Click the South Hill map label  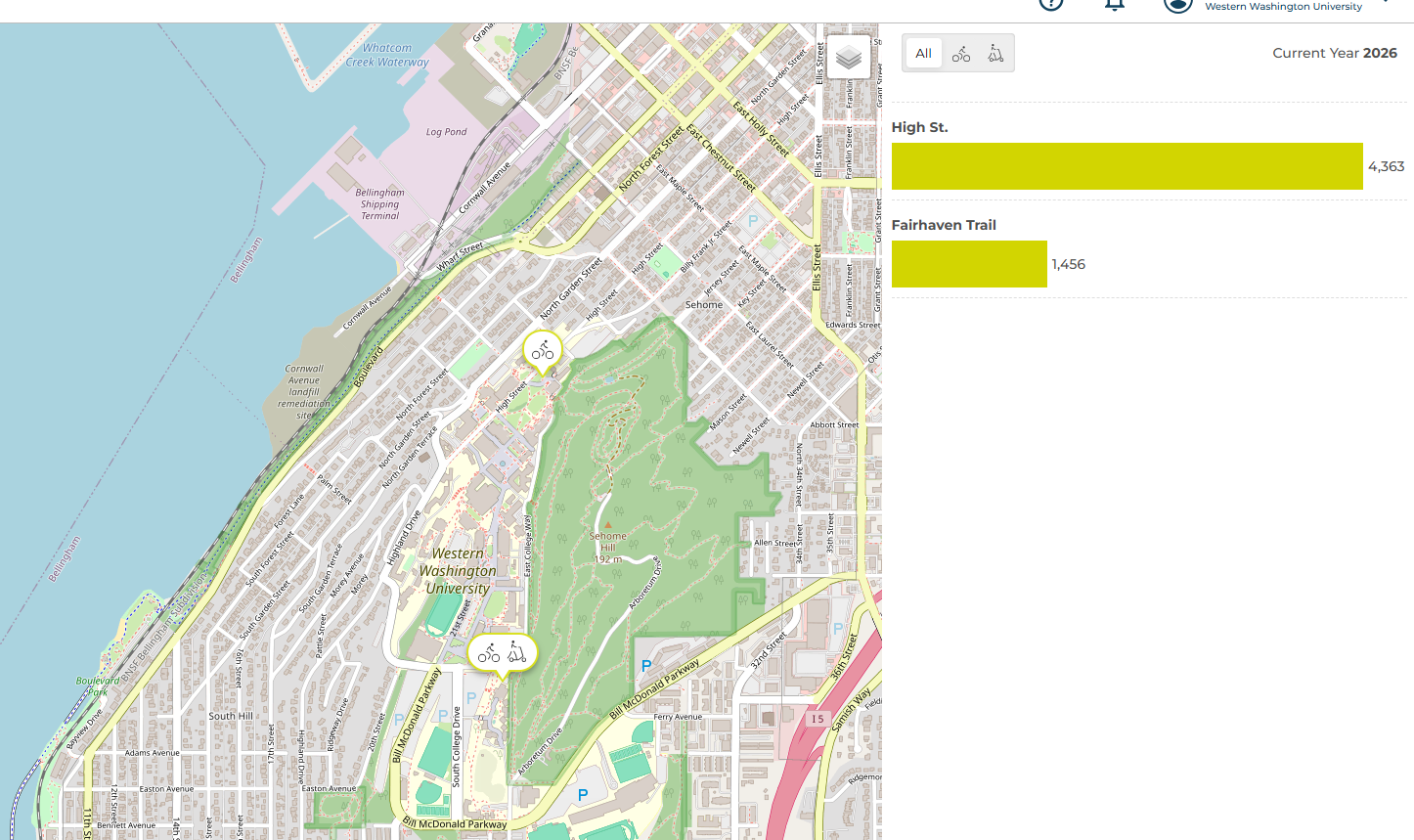231,716
